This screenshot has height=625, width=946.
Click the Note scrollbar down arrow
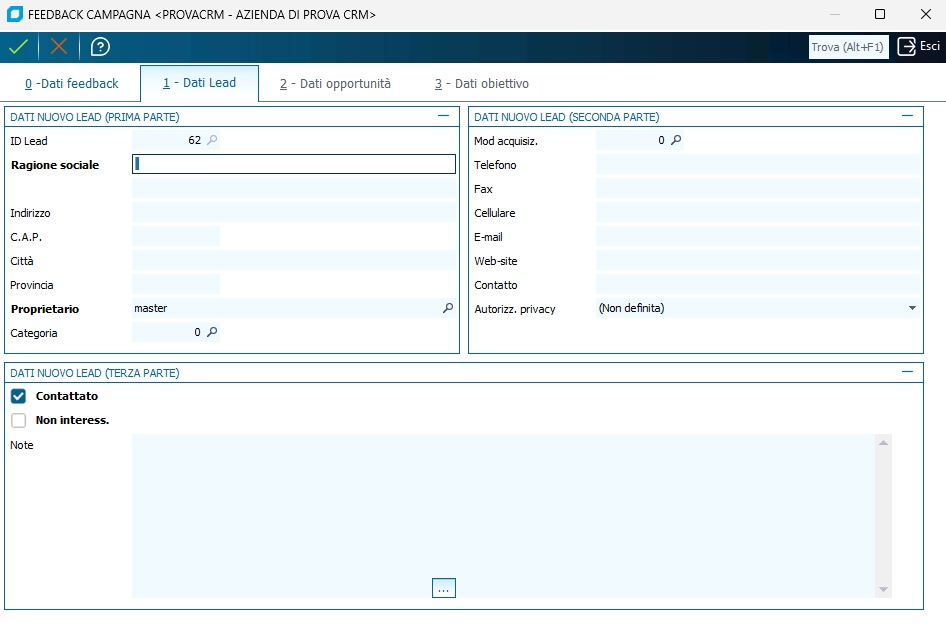coord(883,589)
